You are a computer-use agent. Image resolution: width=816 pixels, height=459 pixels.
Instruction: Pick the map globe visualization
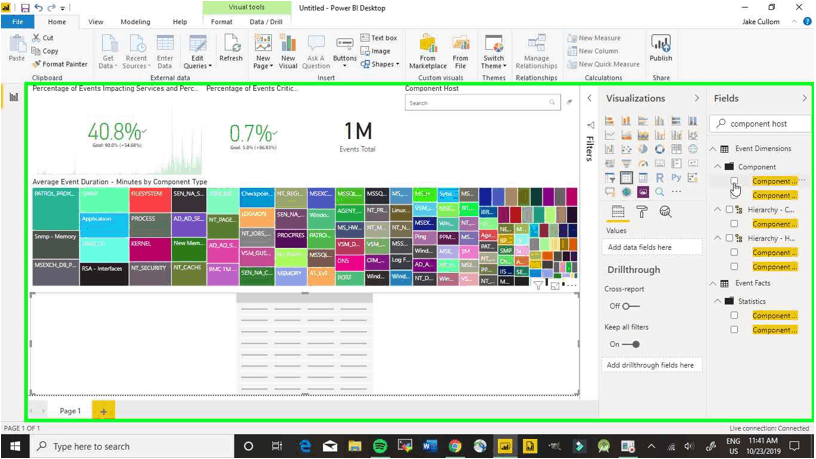coord(693,149)
